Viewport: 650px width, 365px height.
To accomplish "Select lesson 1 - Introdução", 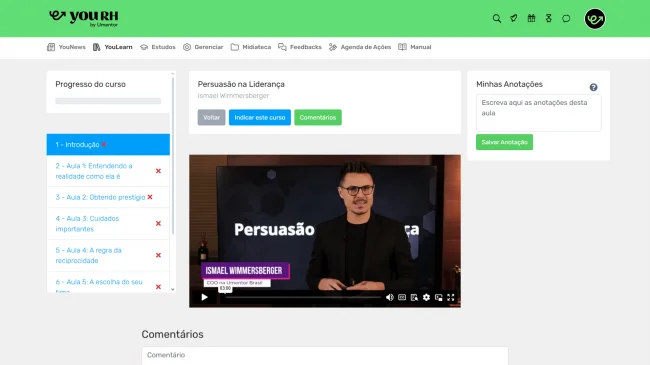I will tap(108, 145).
